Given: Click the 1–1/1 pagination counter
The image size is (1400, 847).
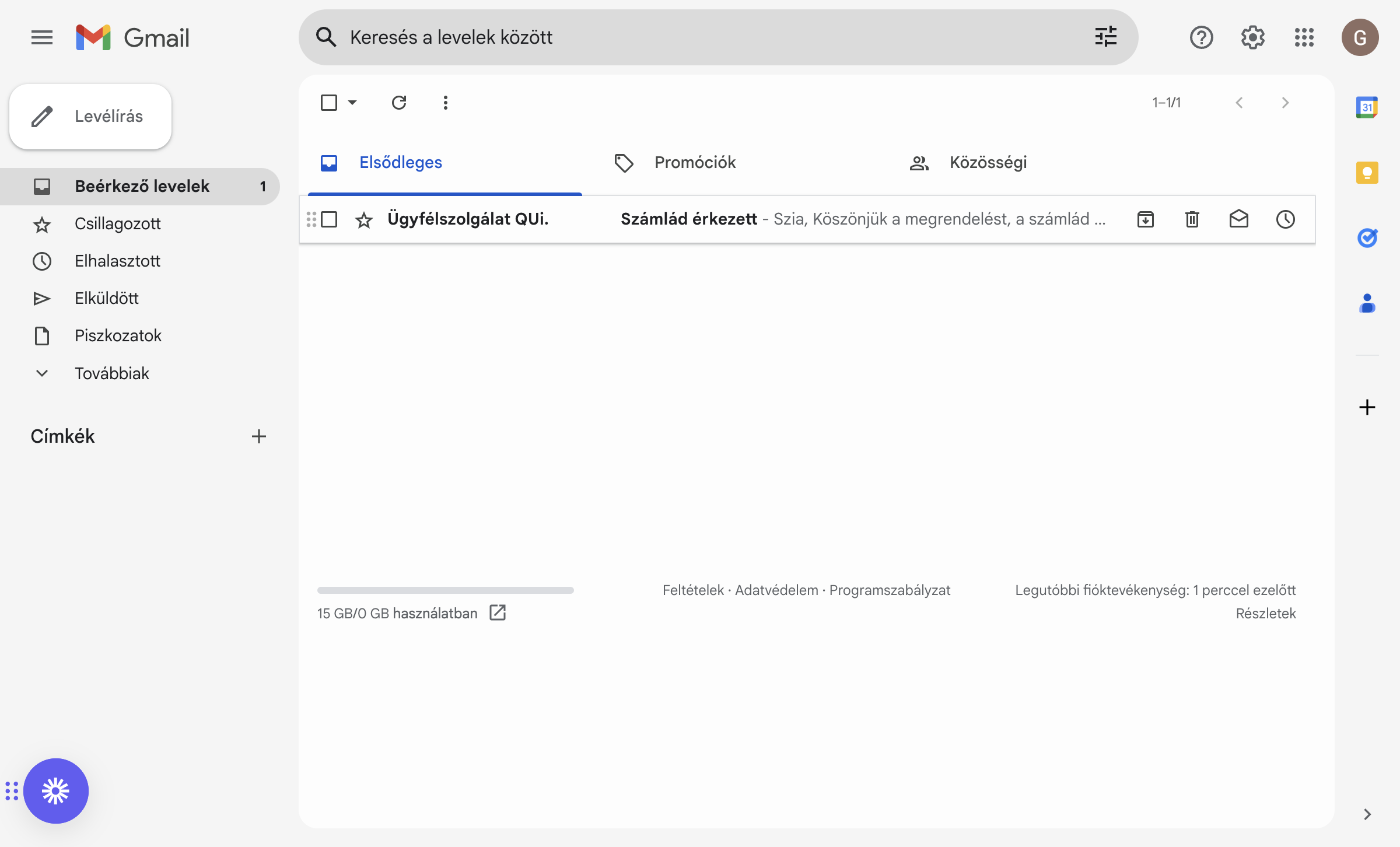Looking at the screenshot, I should click(1167, 103).
